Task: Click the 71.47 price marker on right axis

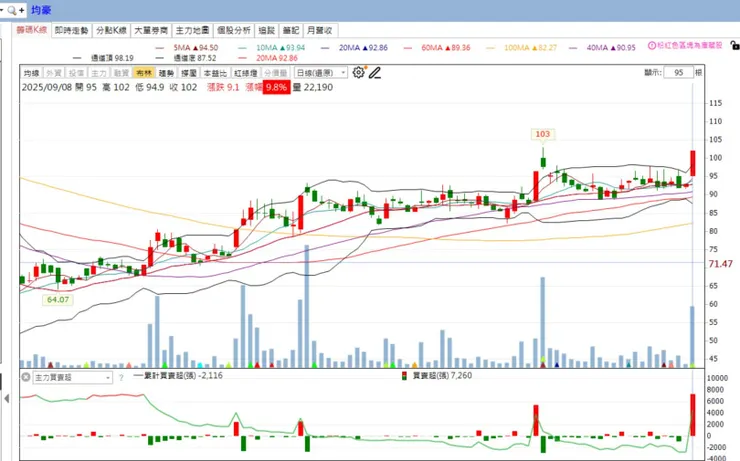Action: (720, 264)
